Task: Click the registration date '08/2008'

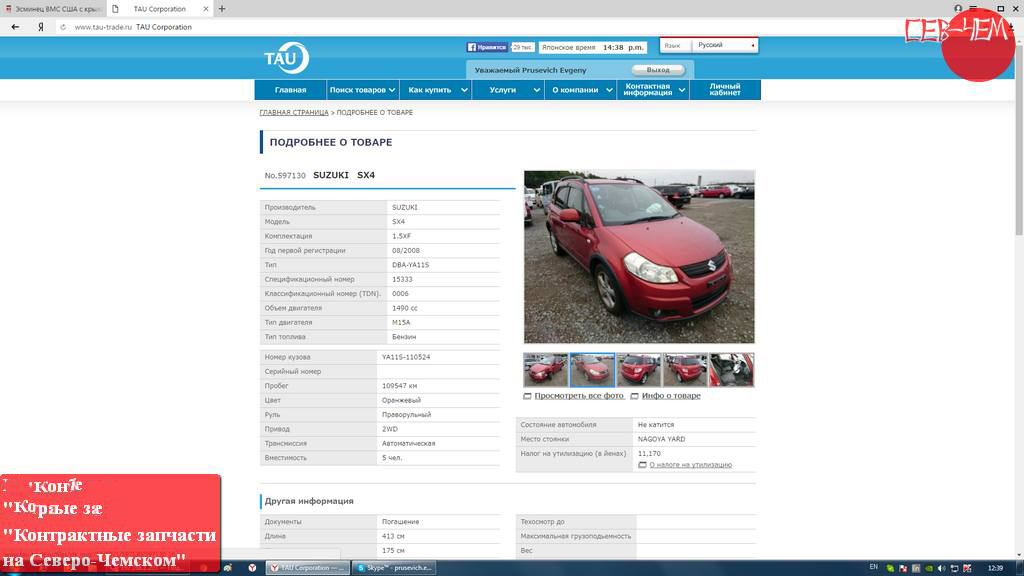Action: 406,251
